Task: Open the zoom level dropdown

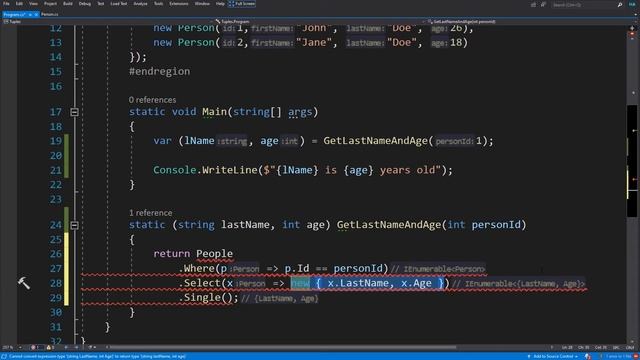Action: 11,347
